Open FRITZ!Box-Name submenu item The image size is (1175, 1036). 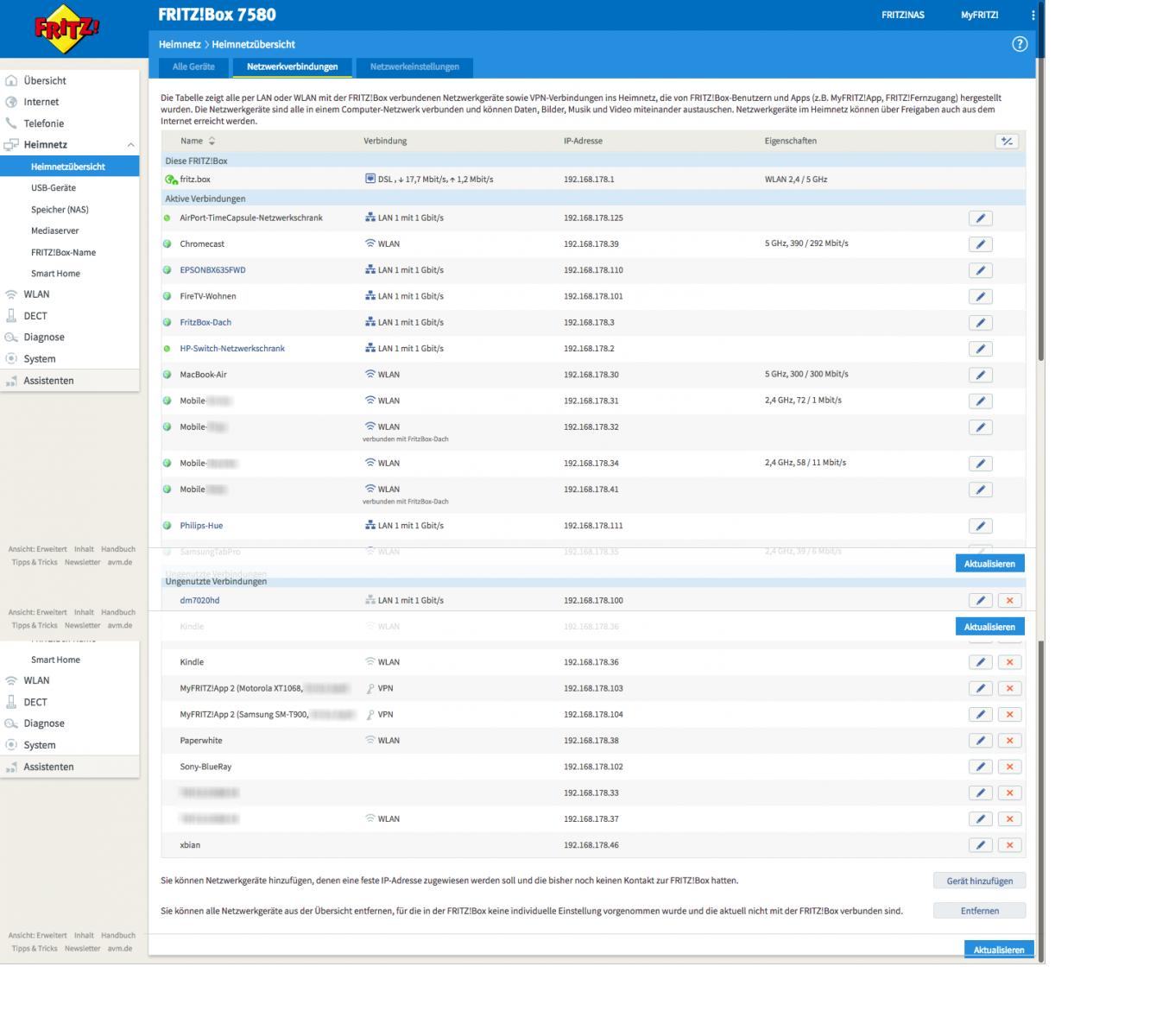[63, 252]
